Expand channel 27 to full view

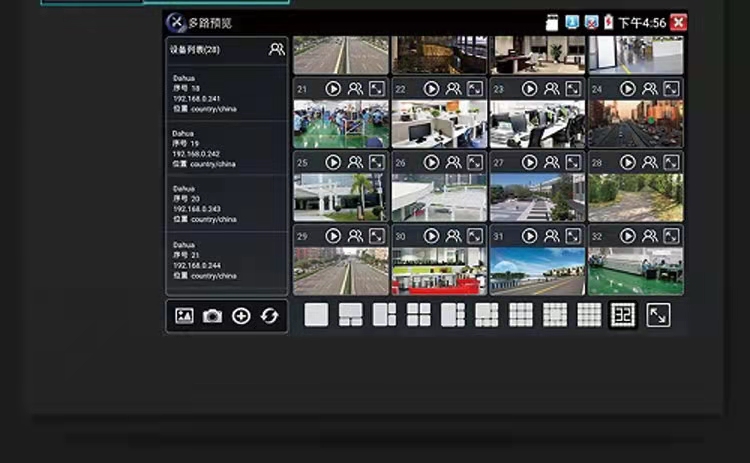573,163
